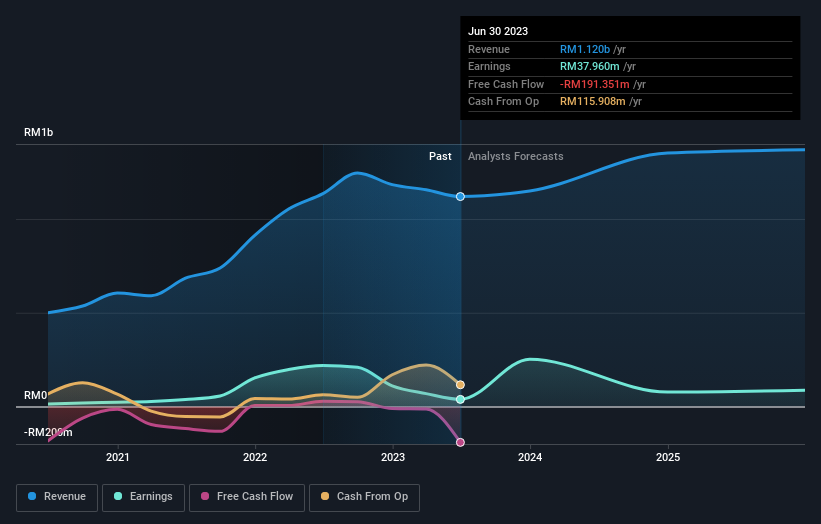Toggle the Earnings legend button

pos(143,497)
